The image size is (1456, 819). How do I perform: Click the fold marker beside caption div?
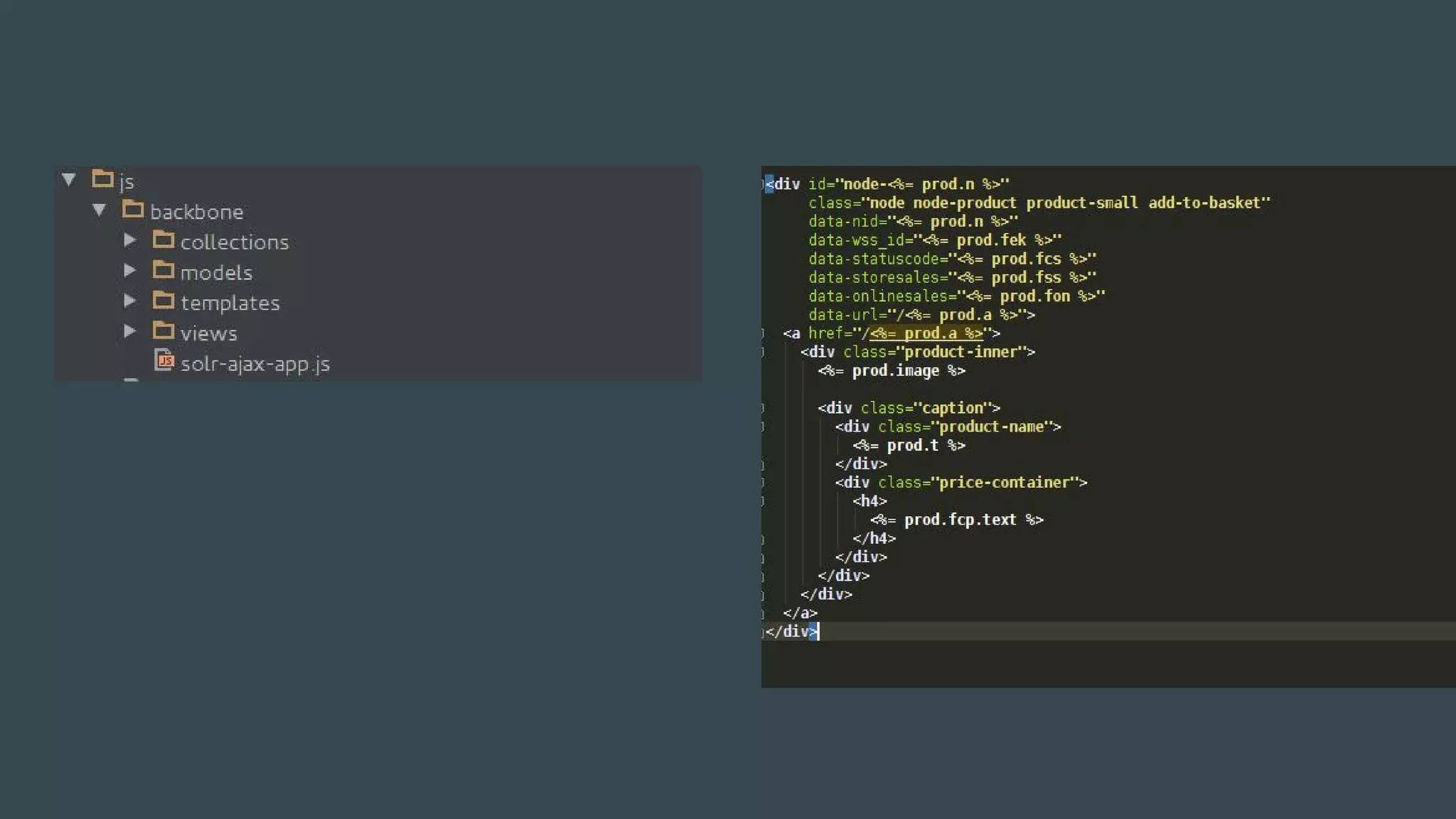tap(764, 408)
